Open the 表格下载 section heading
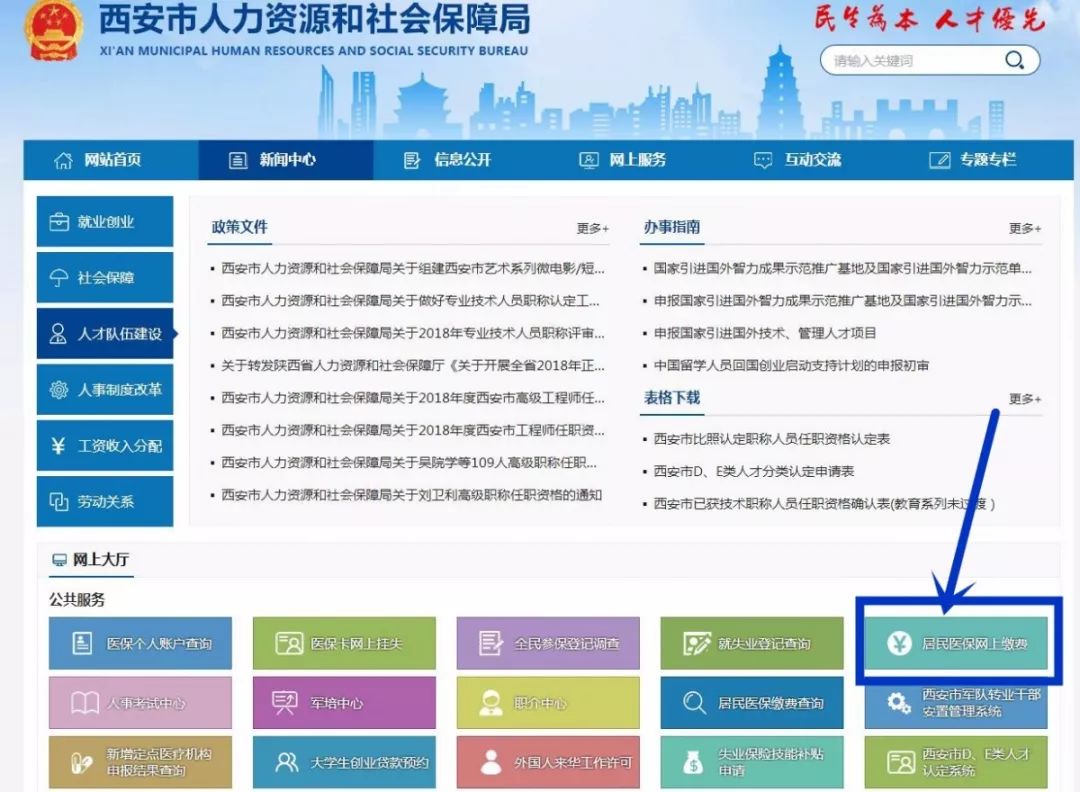 point(672,397)
